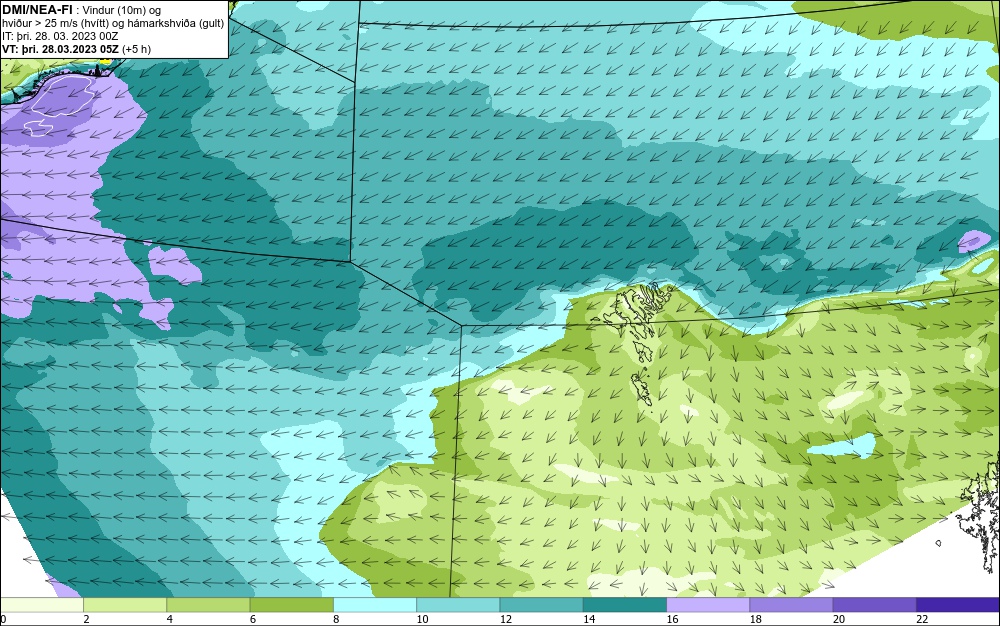Choose the legend swatch between 10 and 12
The width and height of the screenshot is (1000, 626).
458,604
